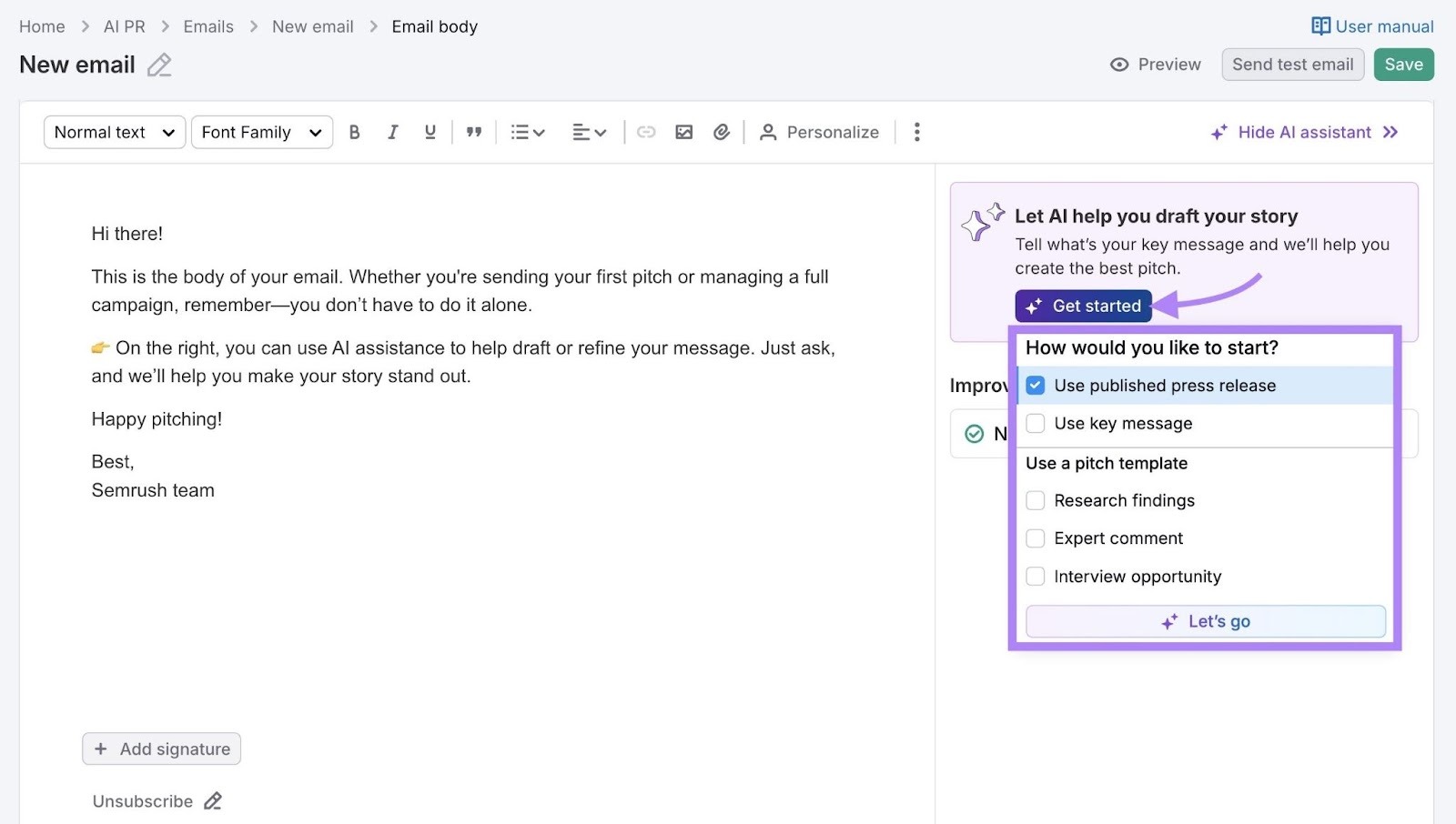The image size is (1456, 824).
Task: Go to AI PR via breadcrumb
Action: (x=124, y=26)
